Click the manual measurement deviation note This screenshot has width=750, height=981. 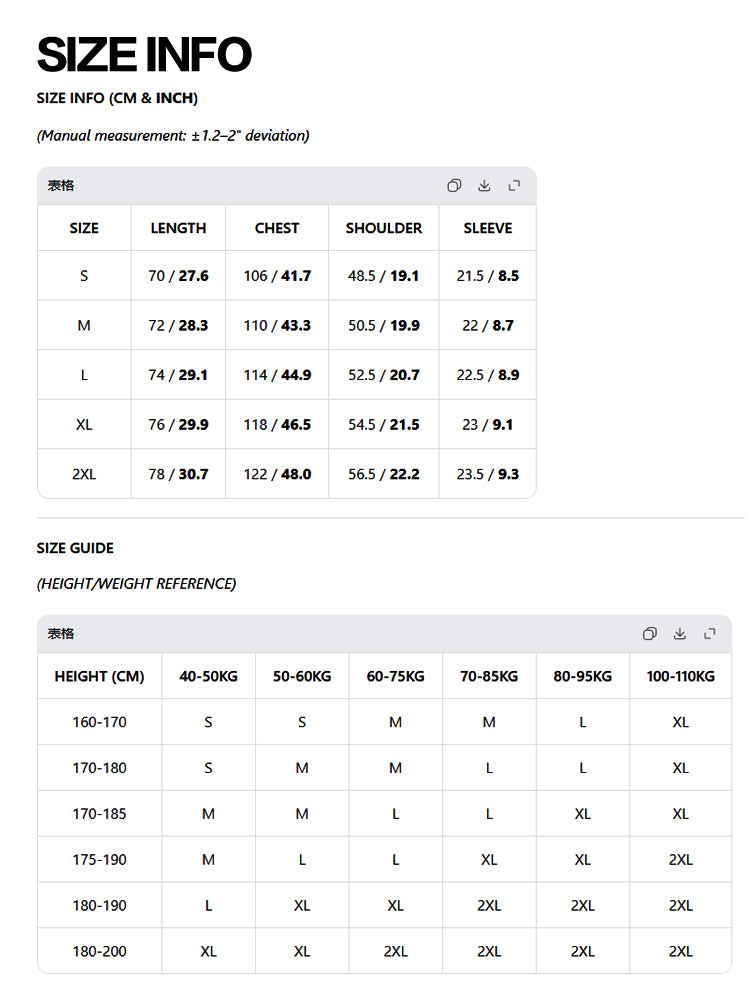(173, 136)
